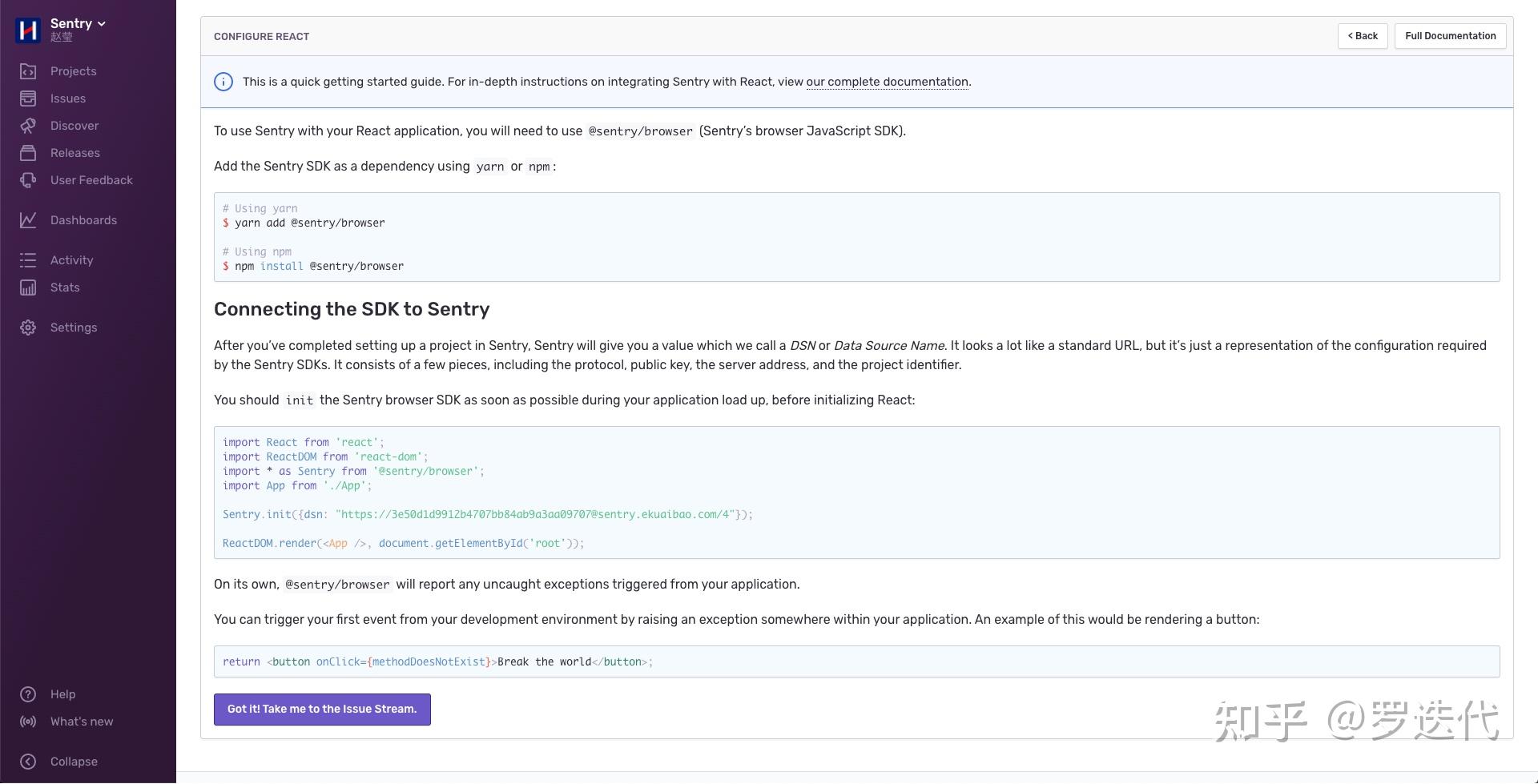1538x784 pixels.
Task: Click the info icon in the notice banner
Action: [x=223, y=82]
